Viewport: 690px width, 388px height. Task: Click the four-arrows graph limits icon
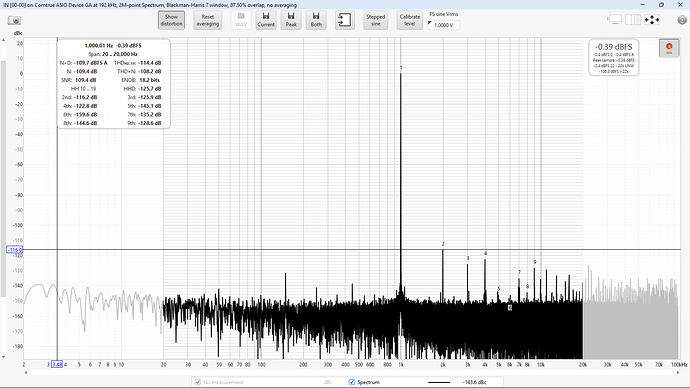[x=652, y=20]
